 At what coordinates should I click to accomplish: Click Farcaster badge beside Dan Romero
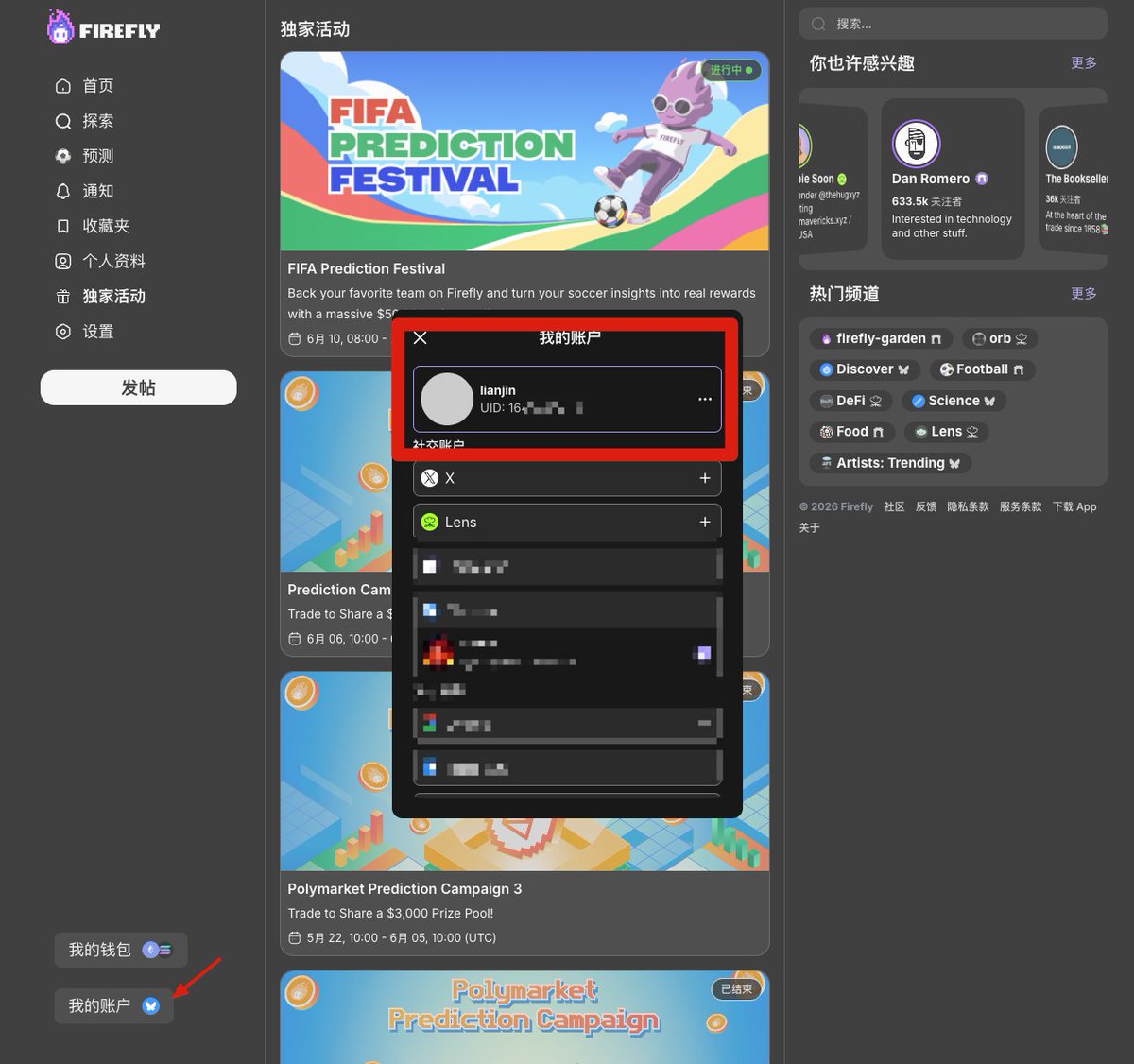coord(982,179)
